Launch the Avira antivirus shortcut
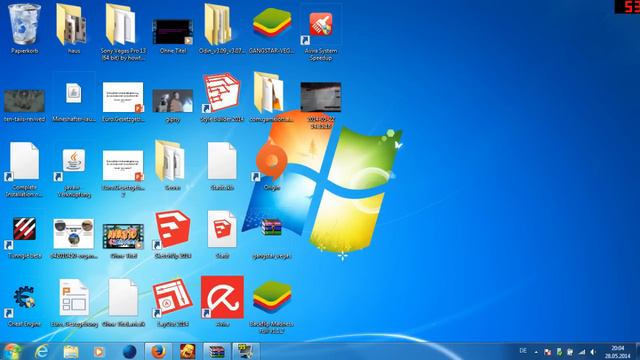This screenshot has width=640, height=360. tap(222, 301)
